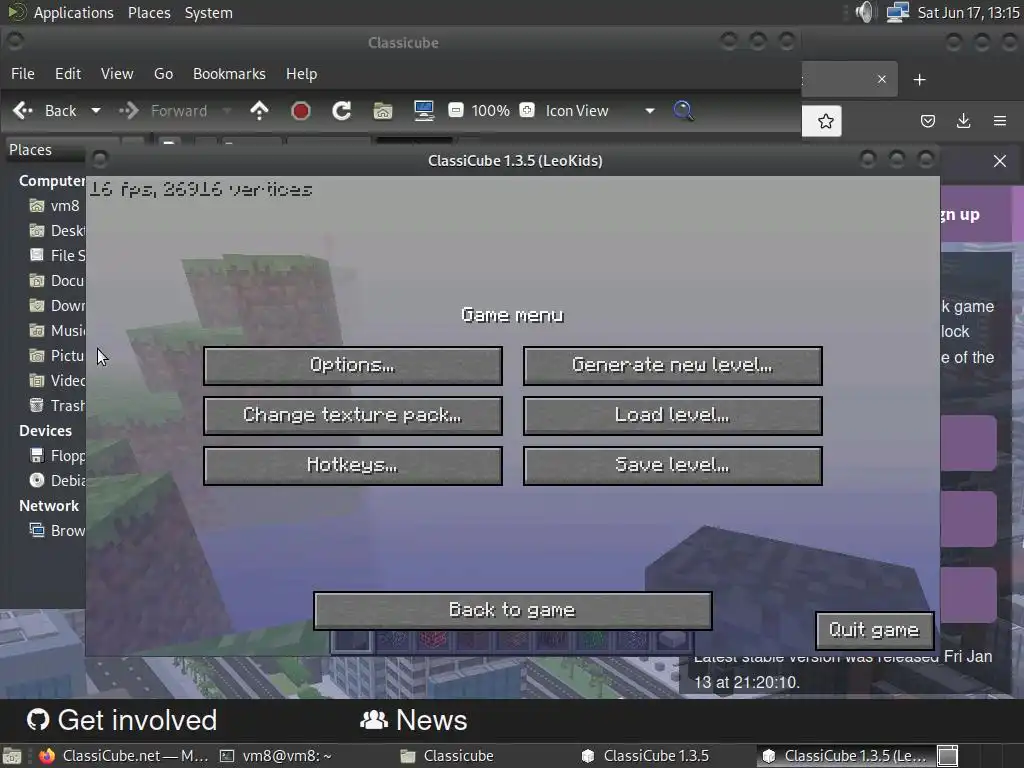Screen dimensions: 1024x768
Task: Open the Places menu in top panel
Action: click(149, 12)
